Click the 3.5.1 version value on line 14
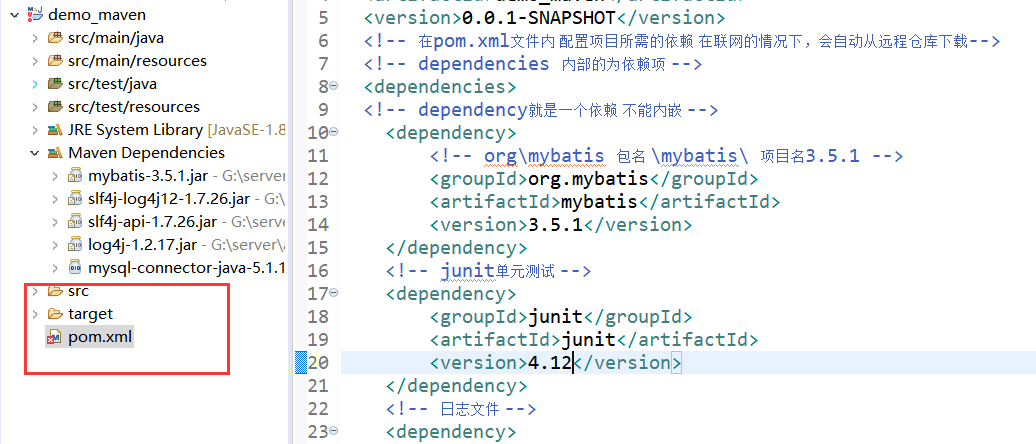This screenshot has width=1036, height=444. point(555,224)
